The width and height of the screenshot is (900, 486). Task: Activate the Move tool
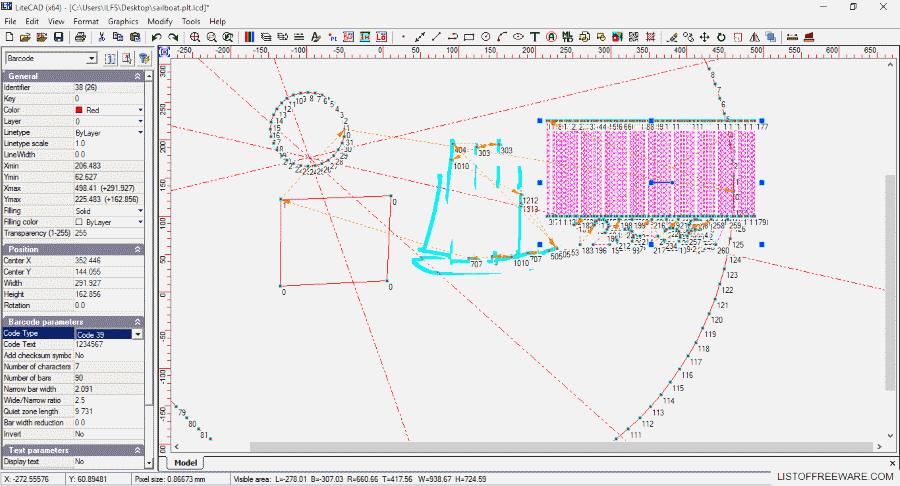(x=705, y=37)
